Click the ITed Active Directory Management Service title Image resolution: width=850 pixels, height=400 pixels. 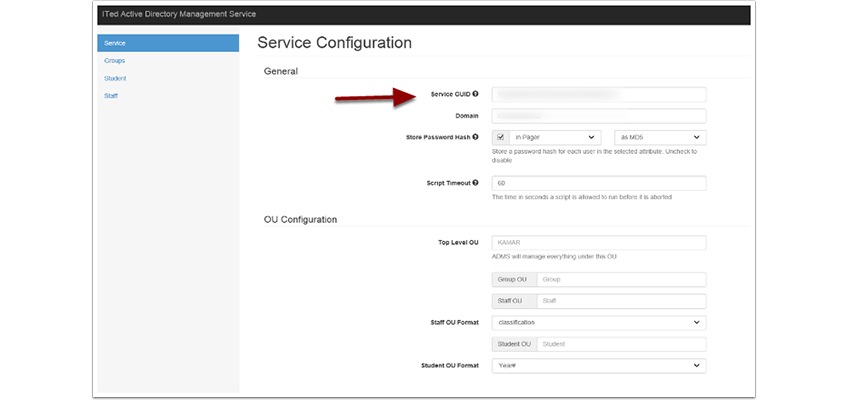179,14
